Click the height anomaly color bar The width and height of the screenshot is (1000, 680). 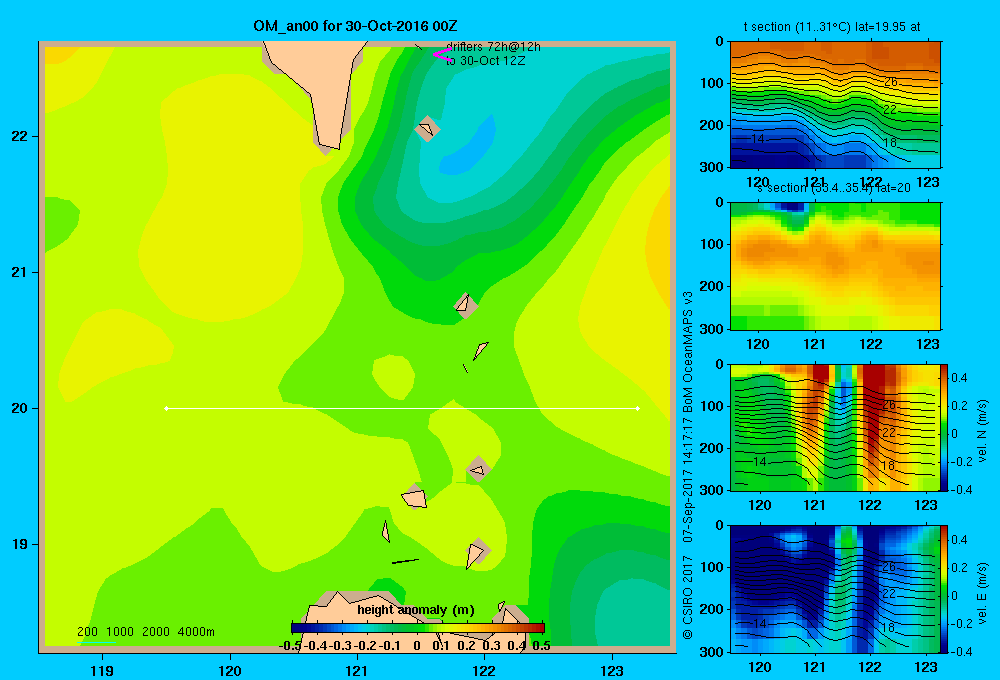[418, 628]
